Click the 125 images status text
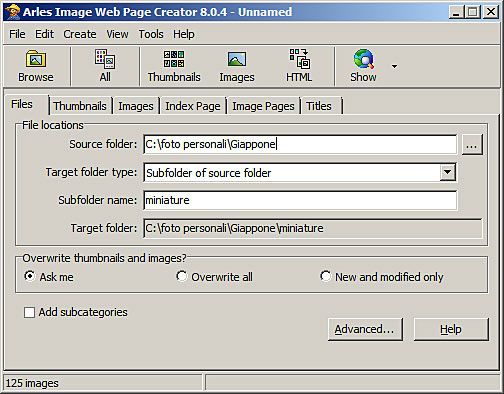 pyautogui.click(x=32, y=383)
